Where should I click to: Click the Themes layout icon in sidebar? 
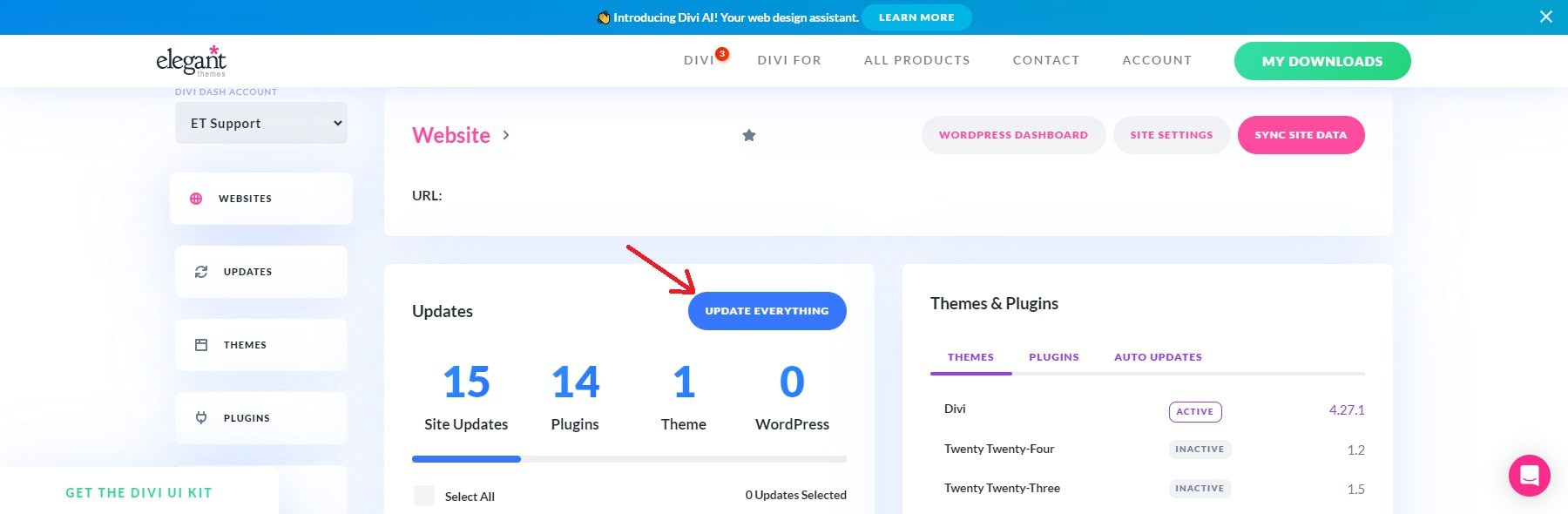point(201,345)
